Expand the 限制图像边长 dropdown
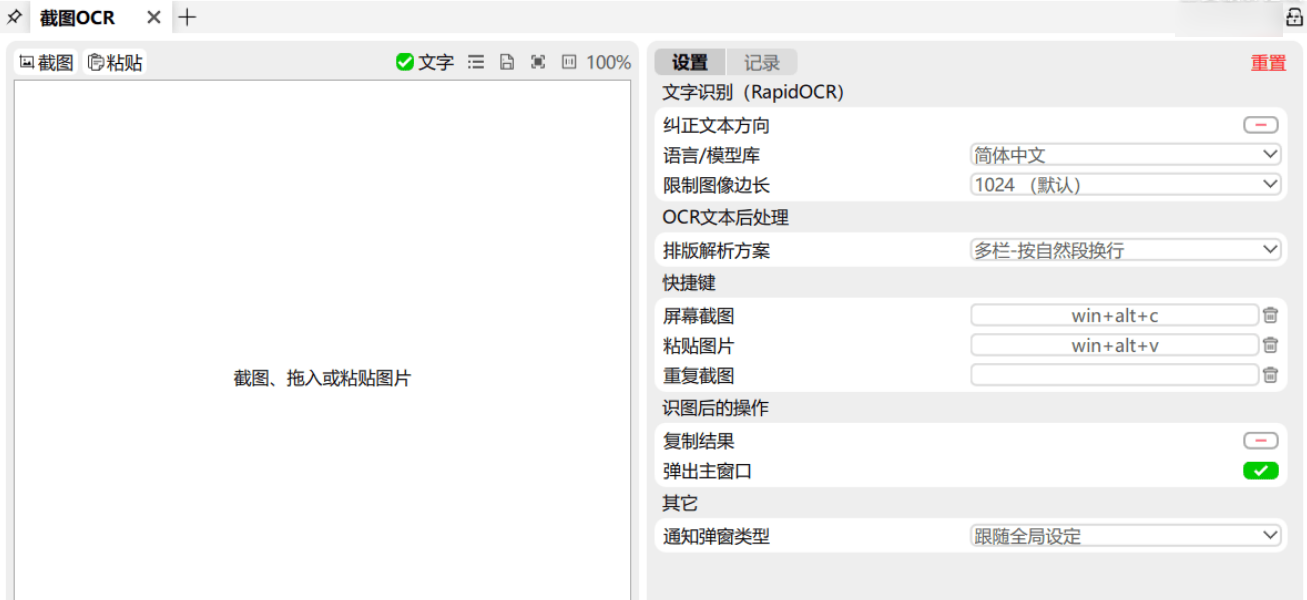Screen dimensions: 1307x600 point(1125,185)
